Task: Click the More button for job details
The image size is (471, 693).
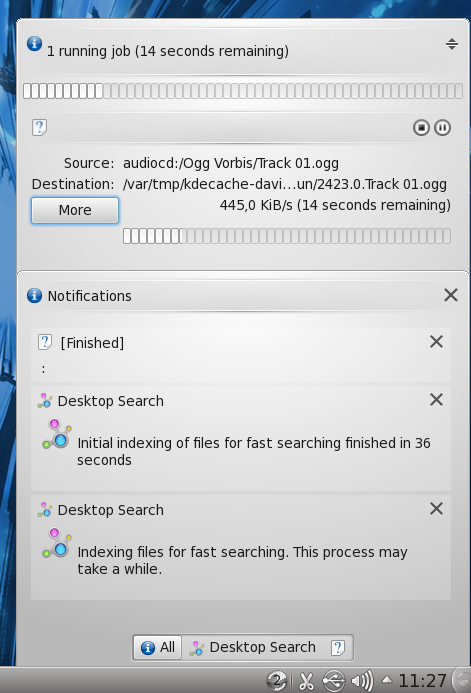Action: (75, 210)
